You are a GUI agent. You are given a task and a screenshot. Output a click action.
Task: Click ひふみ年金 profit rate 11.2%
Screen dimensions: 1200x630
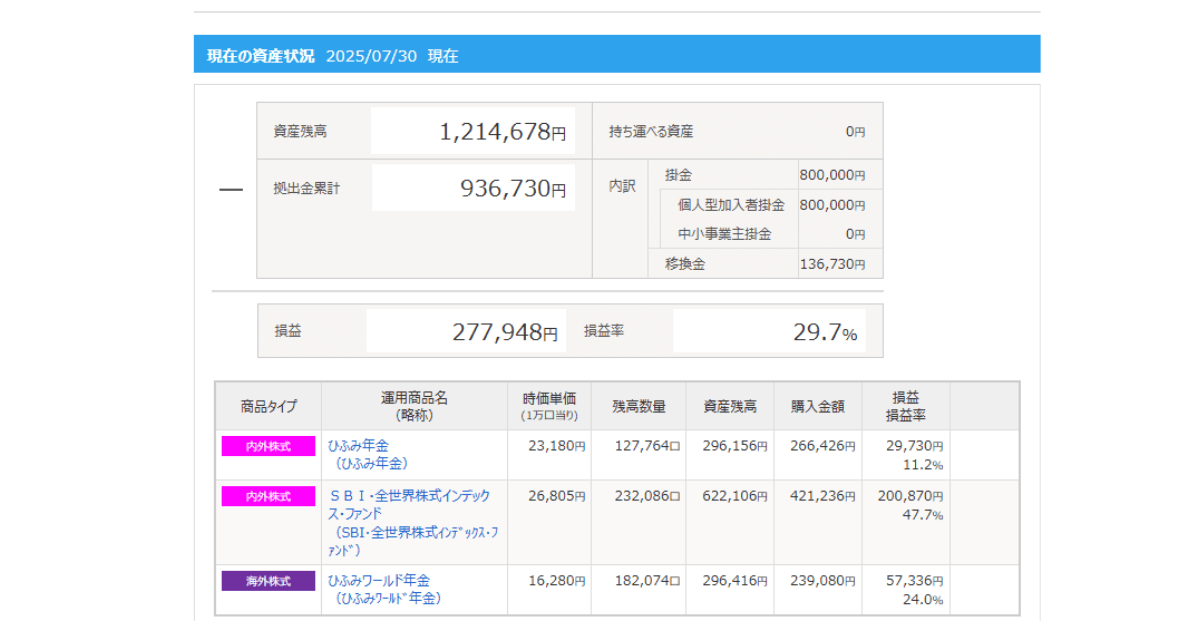pyautogui.click(x=923, y=465)
